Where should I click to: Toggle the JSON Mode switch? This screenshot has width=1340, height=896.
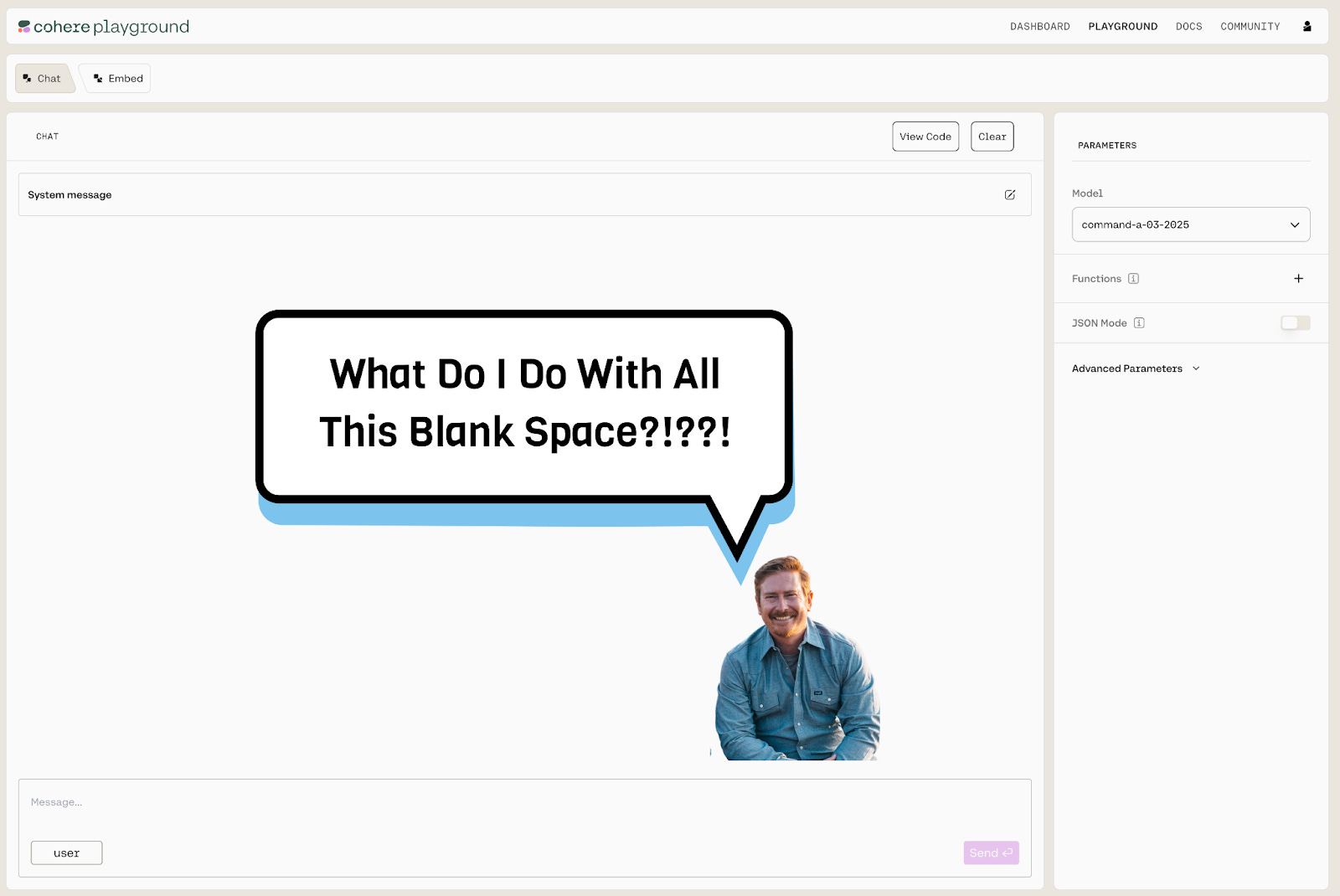click(x=1295, y=323)
